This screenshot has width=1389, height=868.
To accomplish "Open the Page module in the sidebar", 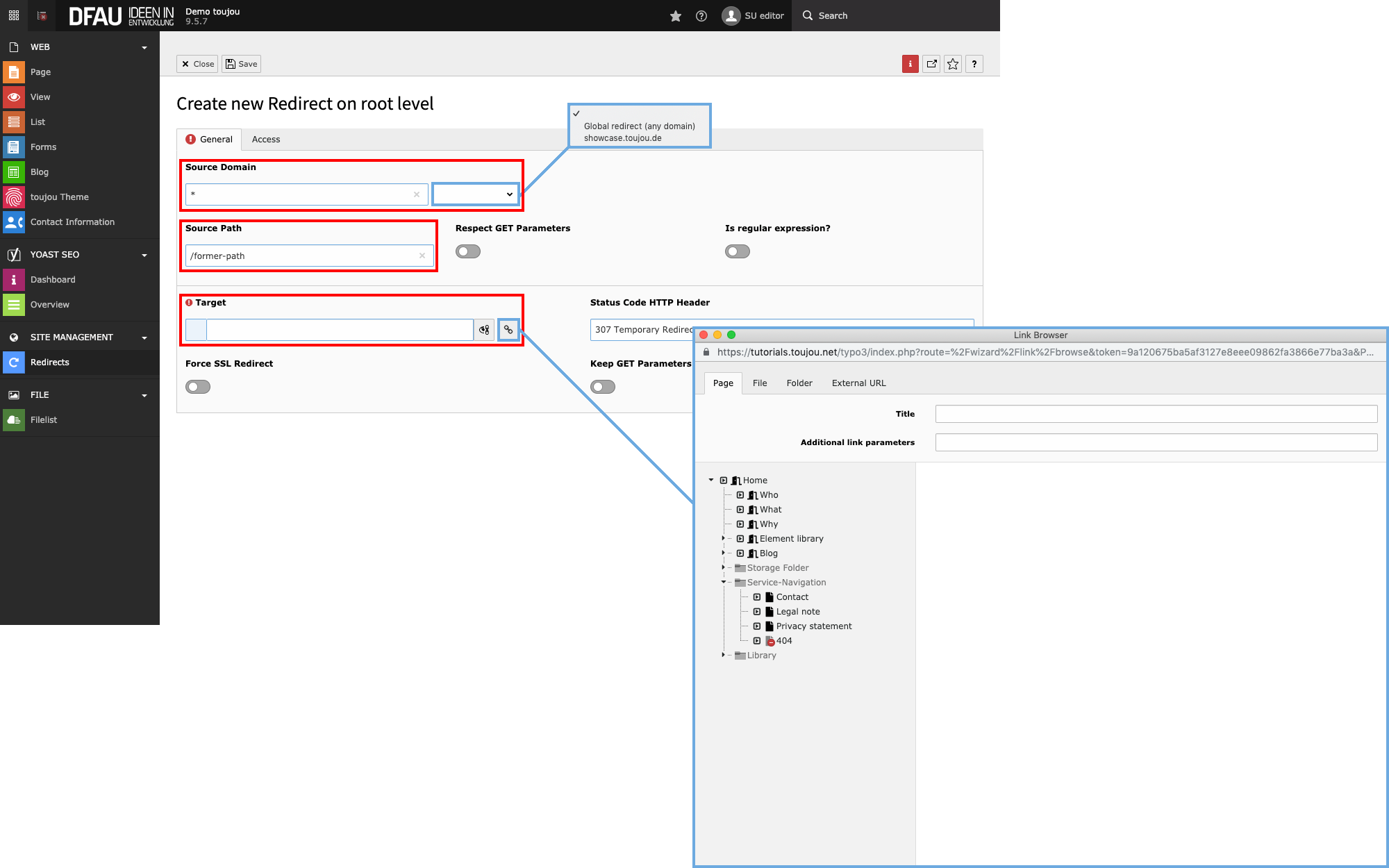I will point(41,72).
